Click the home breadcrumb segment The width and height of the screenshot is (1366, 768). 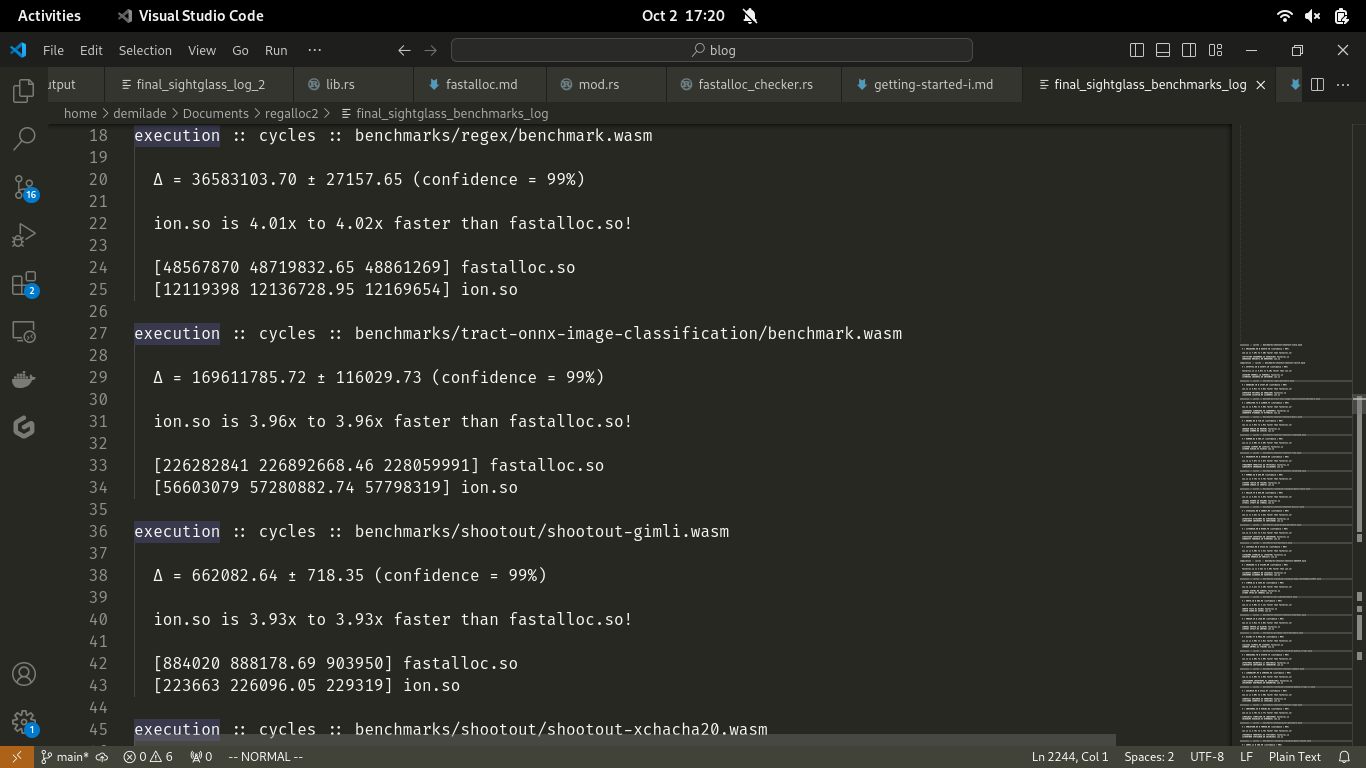coord(80,113)
